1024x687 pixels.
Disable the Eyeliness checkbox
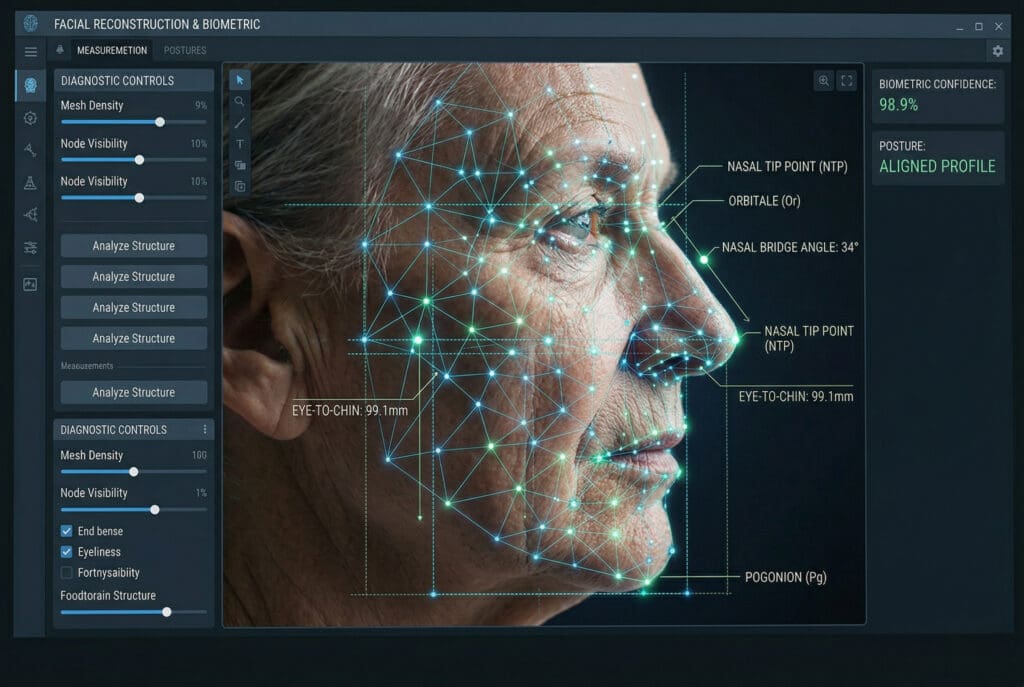67,552
